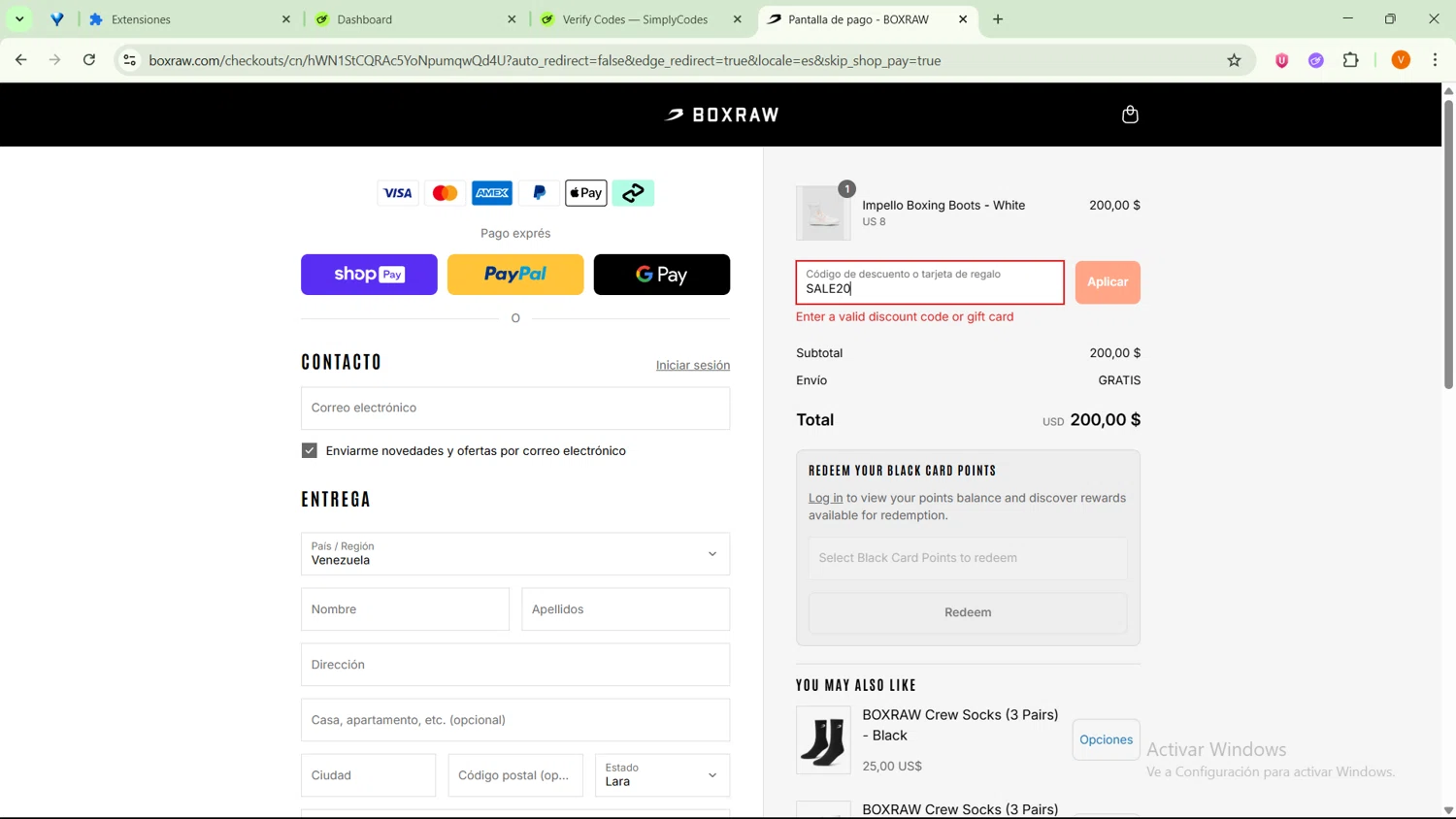This screenshot has height=819, width=1456.
Task: Close the Dashboard tab
Action: point(512,19)
